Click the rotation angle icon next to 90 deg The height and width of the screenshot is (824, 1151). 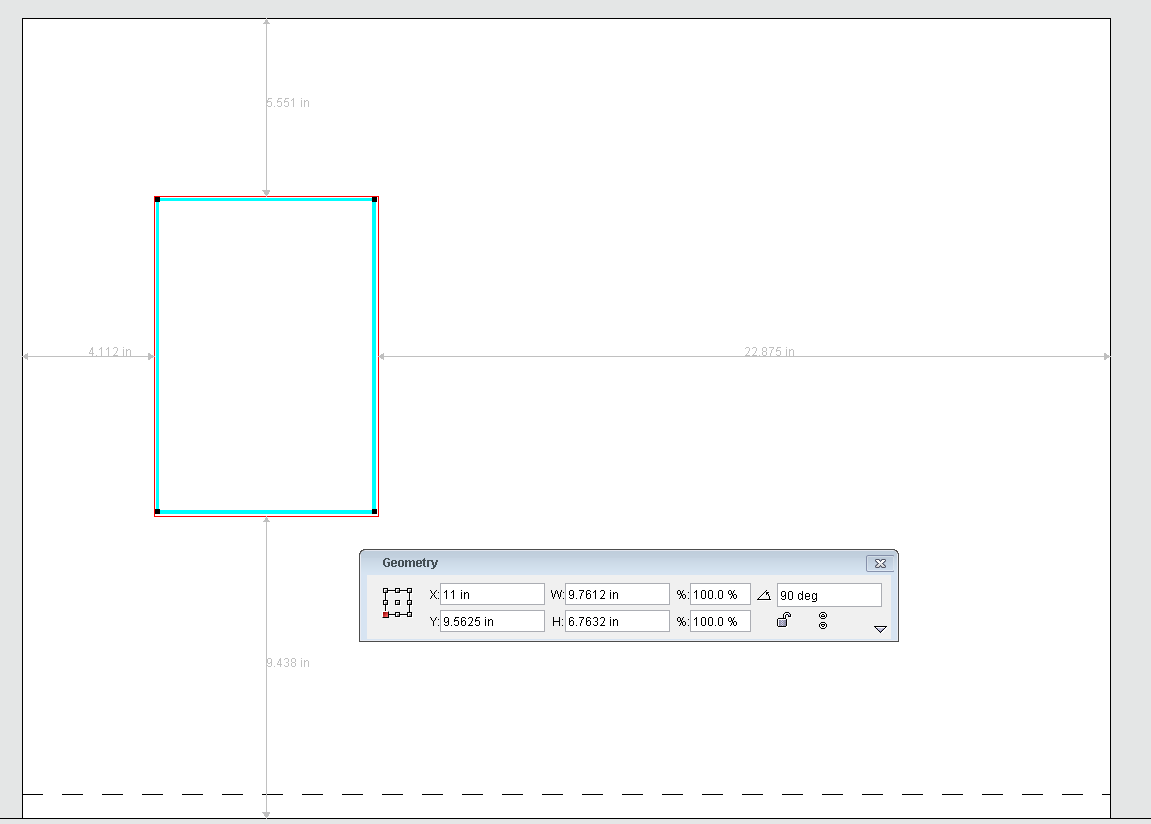(x=763, y=595)
